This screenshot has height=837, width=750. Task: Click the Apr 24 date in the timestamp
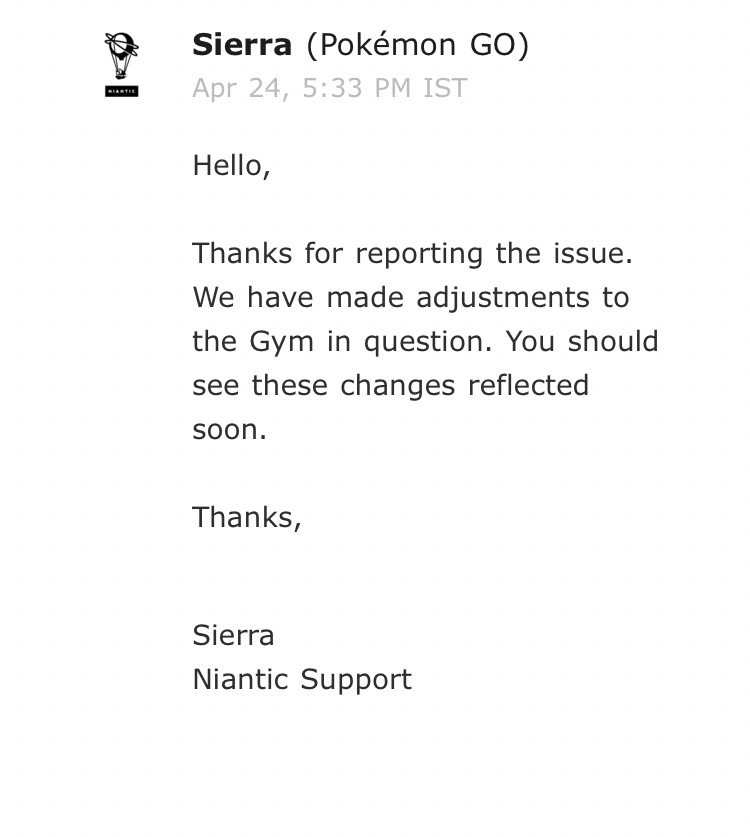(x=241, y=88)
